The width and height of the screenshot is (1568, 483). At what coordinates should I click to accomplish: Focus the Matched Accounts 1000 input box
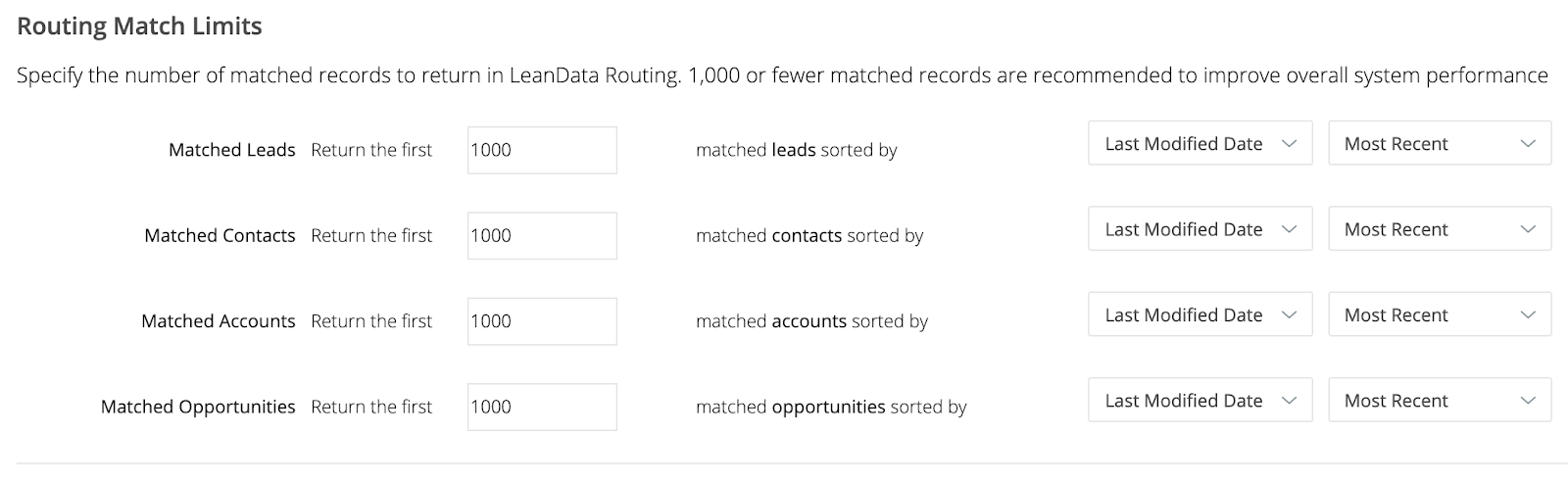(x=542, y=321)
